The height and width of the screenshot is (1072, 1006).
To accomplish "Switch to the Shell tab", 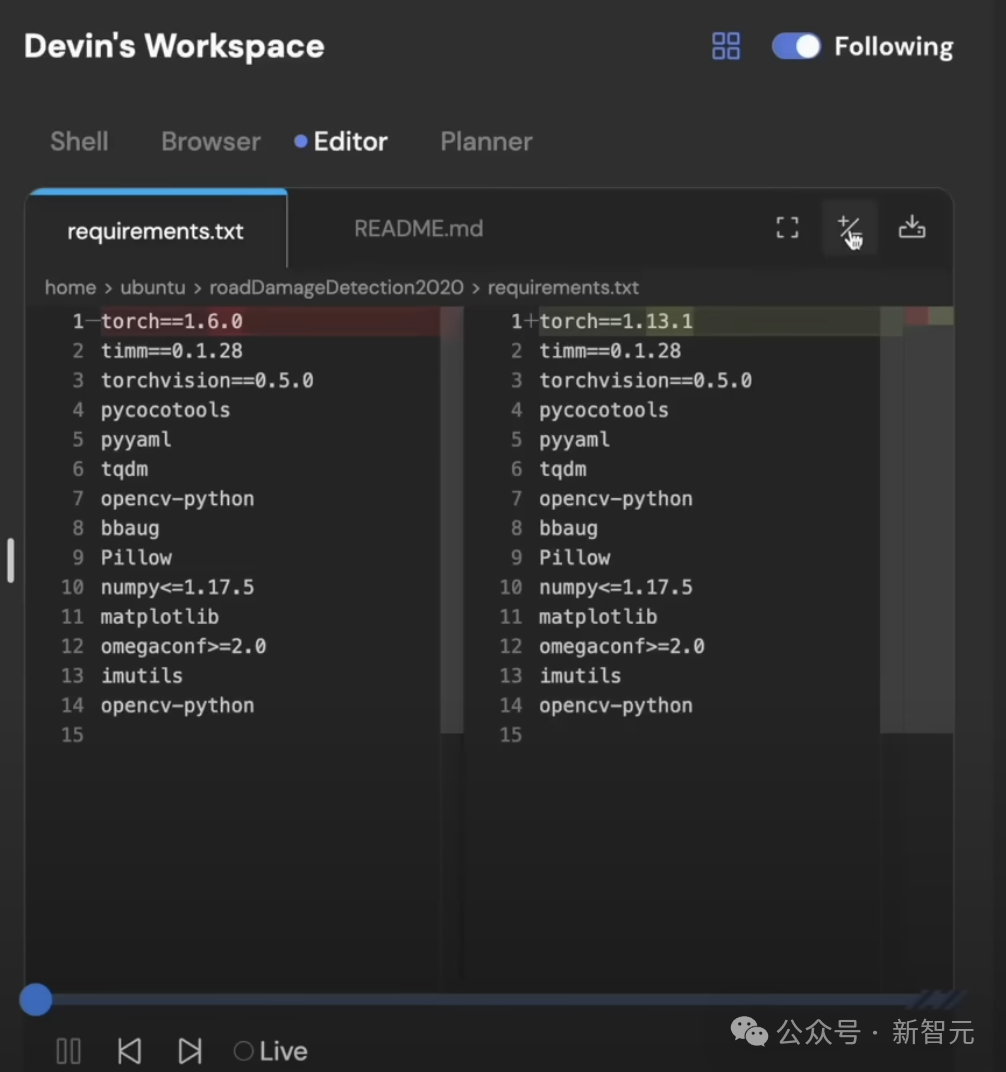I will (79, 141).
